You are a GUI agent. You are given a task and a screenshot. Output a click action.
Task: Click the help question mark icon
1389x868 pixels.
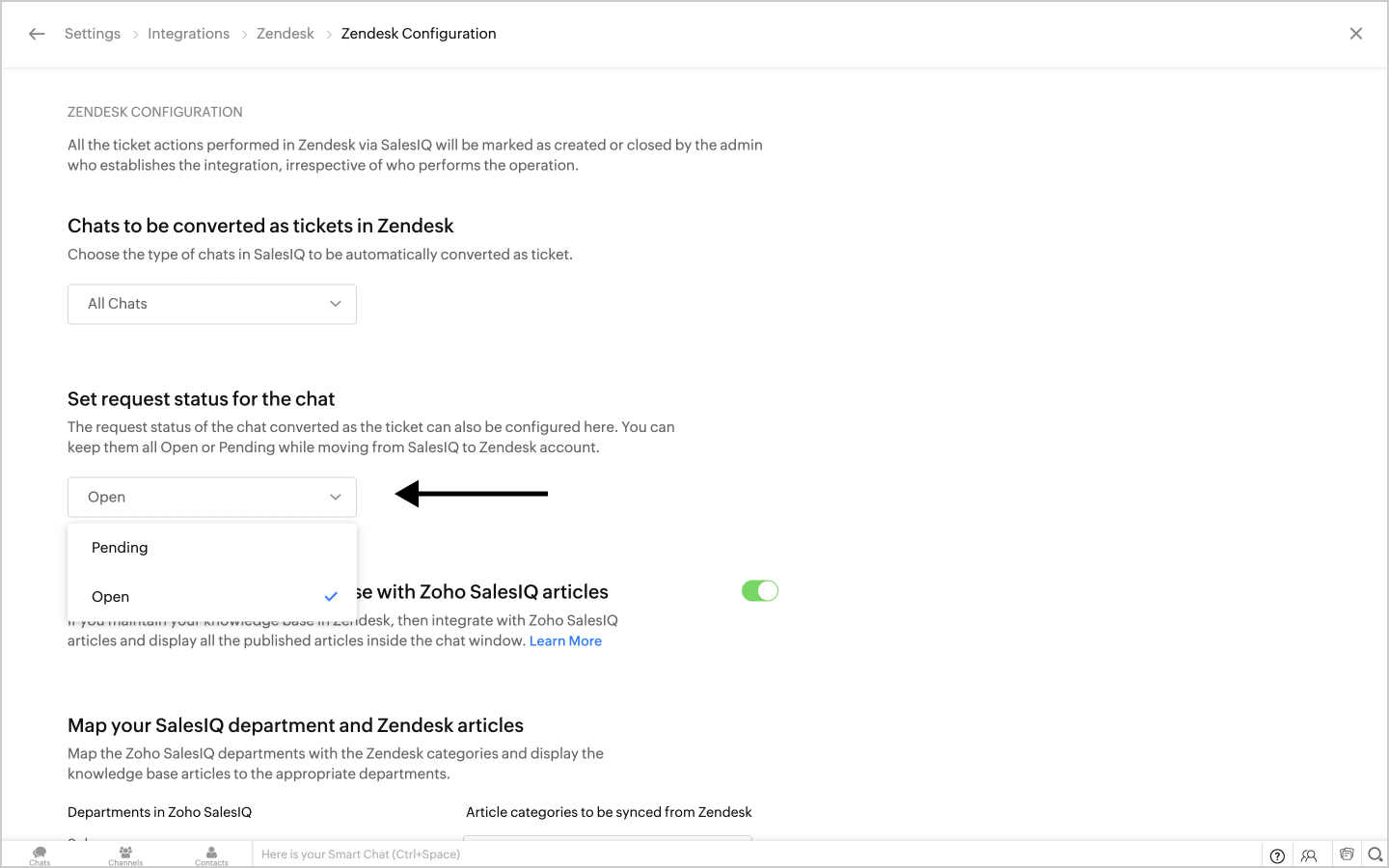1277,855
